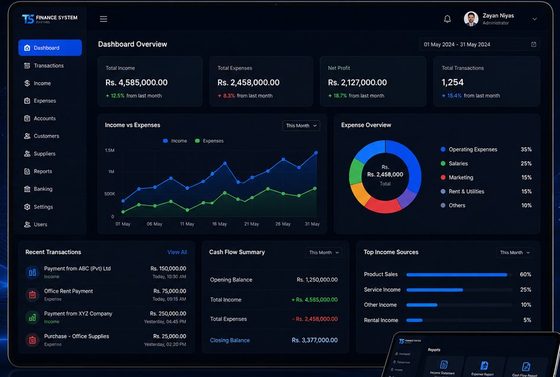The image size is (560, 377).
Task: Click Total Expenses card value Rs. 2,458,000.00
Action: [x=249, y=82]
